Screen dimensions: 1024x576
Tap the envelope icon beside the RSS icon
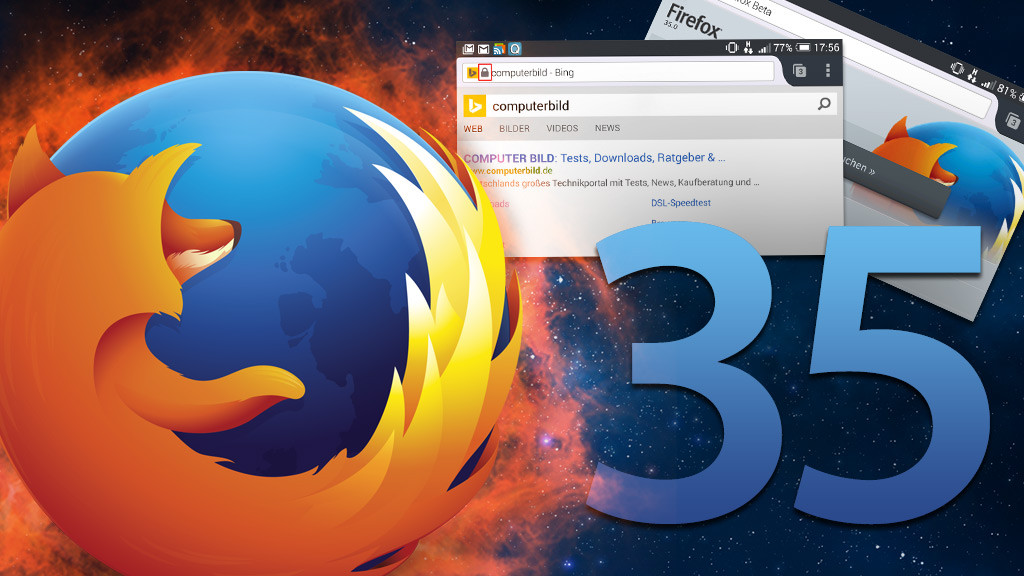coord(483,49)
